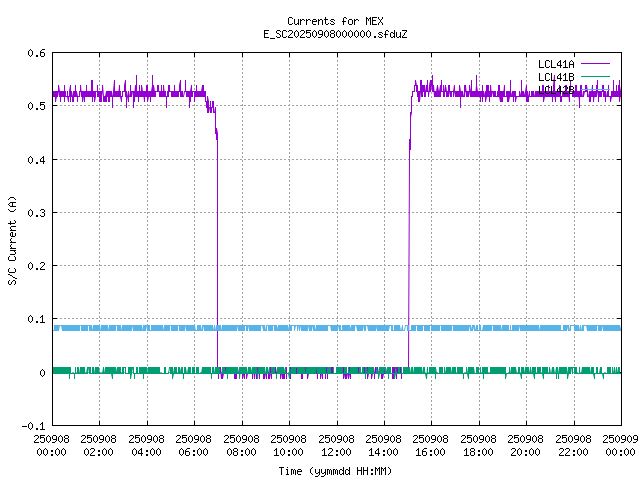Select the LCL42B legend entry

pyautogui.click(x=555, y=90)
